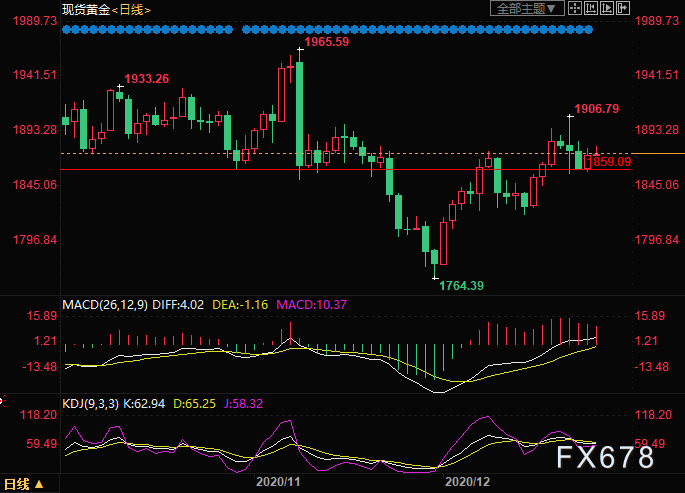
Task: Click the current price 1859.09 label
Action: (x=611, y=160)
